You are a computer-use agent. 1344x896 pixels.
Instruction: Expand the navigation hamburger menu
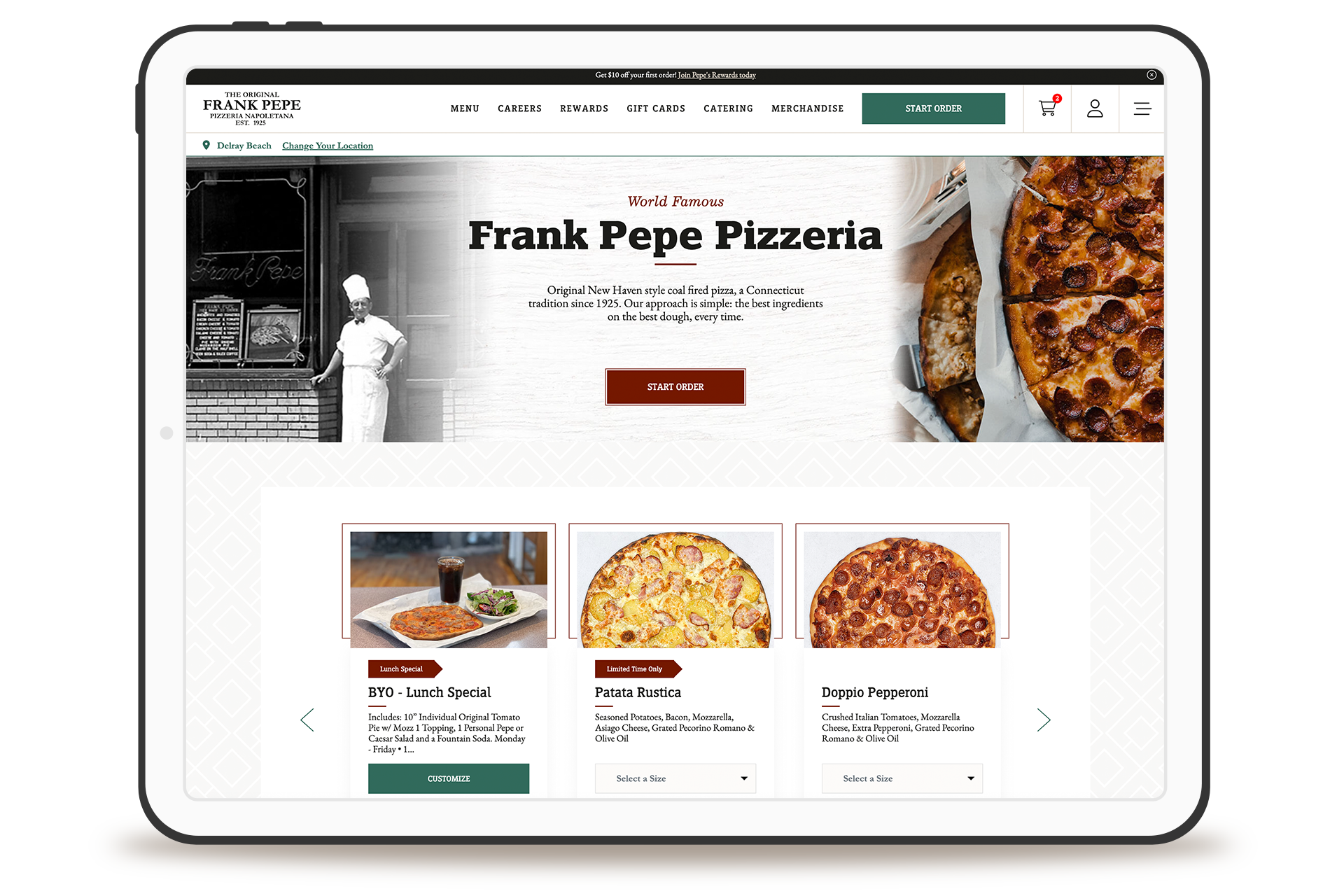tap(1142, 109)
